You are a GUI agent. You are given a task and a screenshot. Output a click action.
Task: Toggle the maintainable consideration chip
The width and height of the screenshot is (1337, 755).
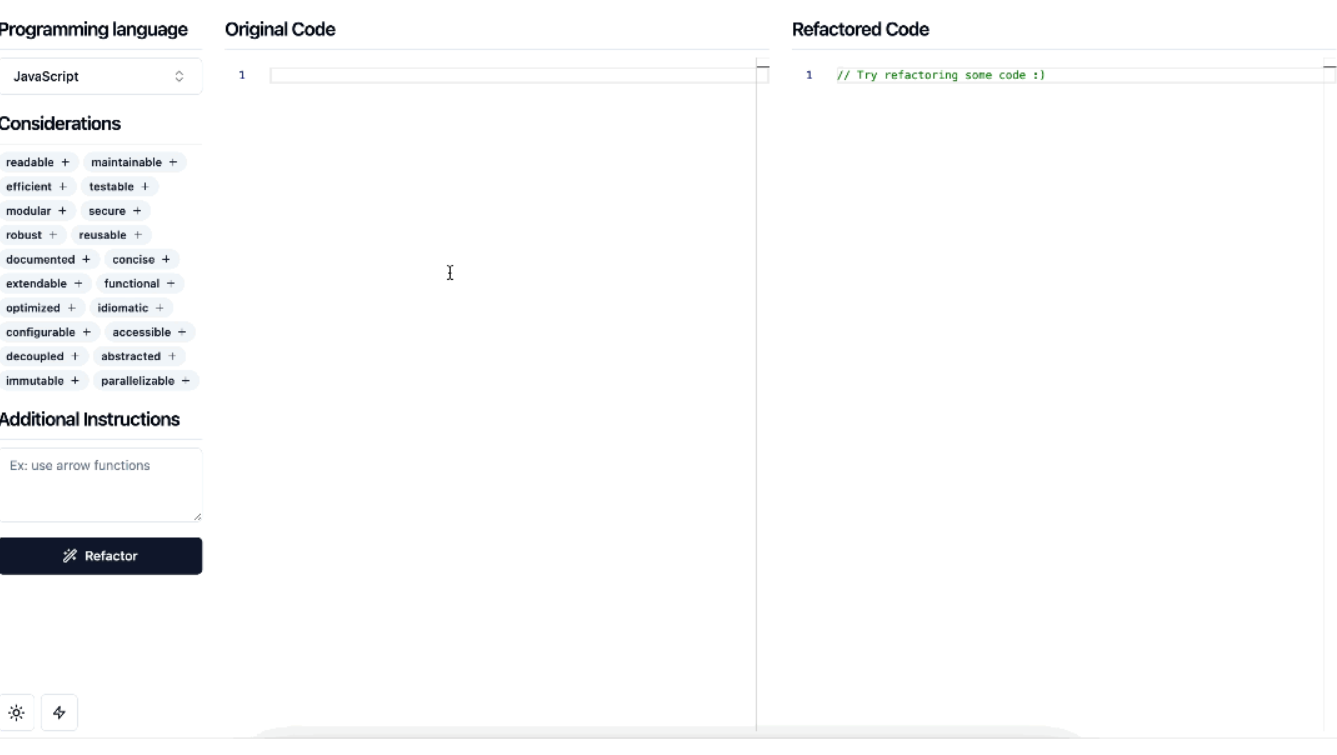click(134, 162)
